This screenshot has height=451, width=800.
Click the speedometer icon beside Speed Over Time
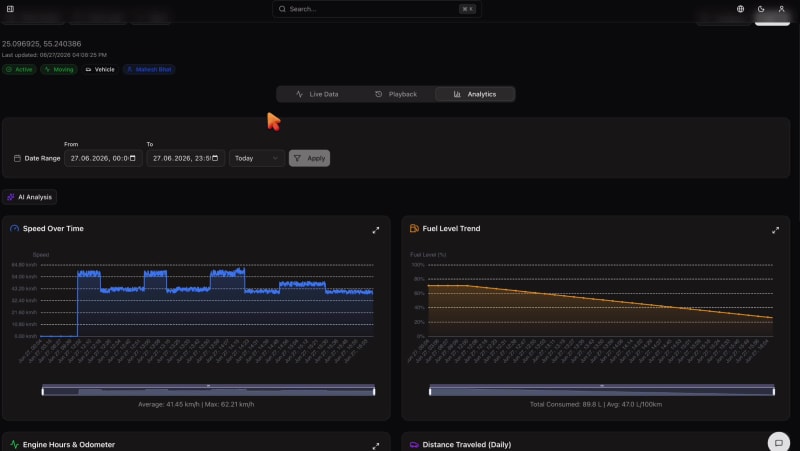coord(14,229)
